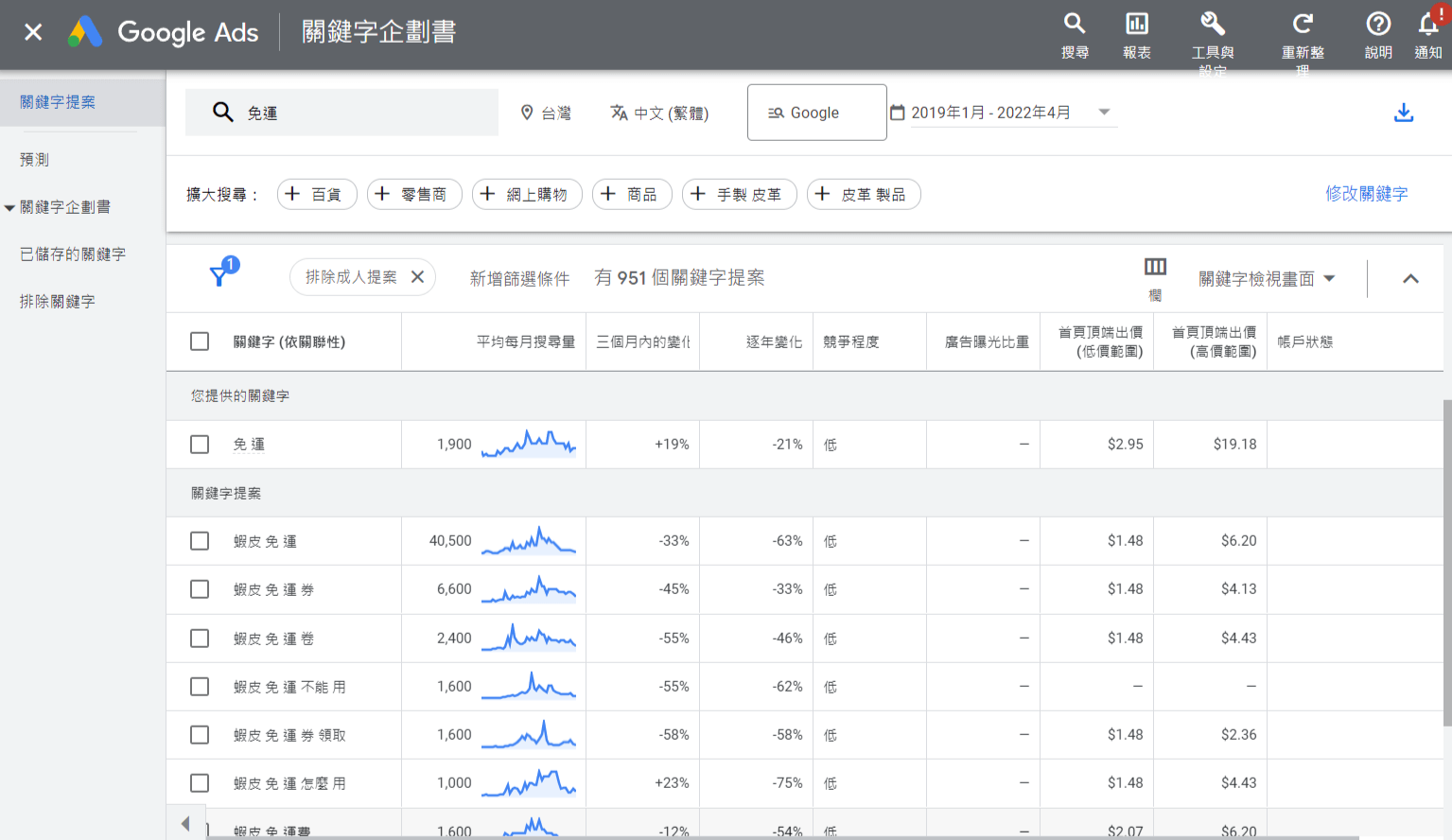1452x840 pixels.
Task: Click the 40,500 search volume value
Action: pyautogui.click(x=450, y=541)
